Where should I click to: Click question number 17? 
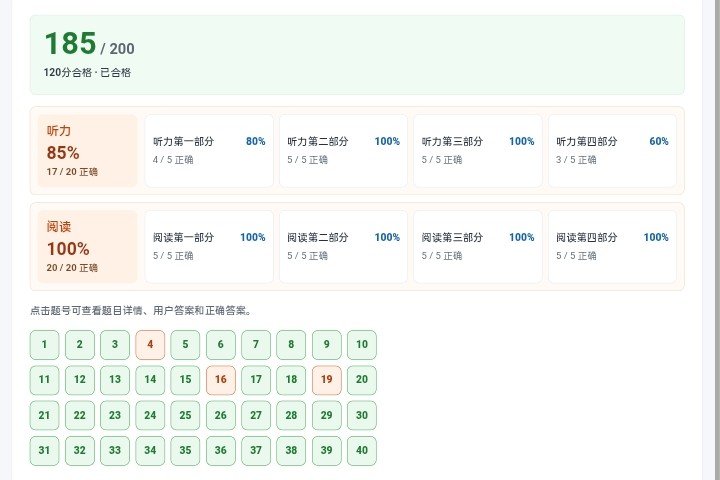[256, 380]
